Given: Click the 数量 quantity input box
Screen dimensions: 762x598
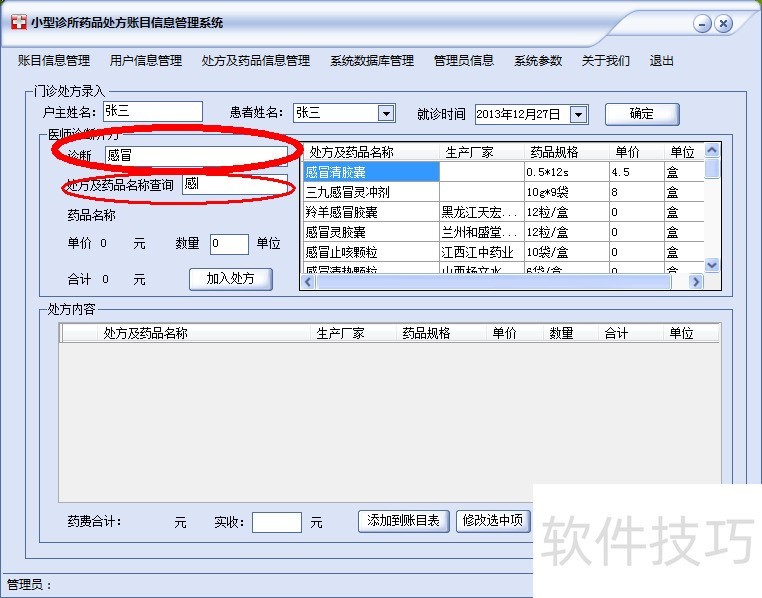Looking at the screenshot, I should pyautogui.click(x=229, y=244).
